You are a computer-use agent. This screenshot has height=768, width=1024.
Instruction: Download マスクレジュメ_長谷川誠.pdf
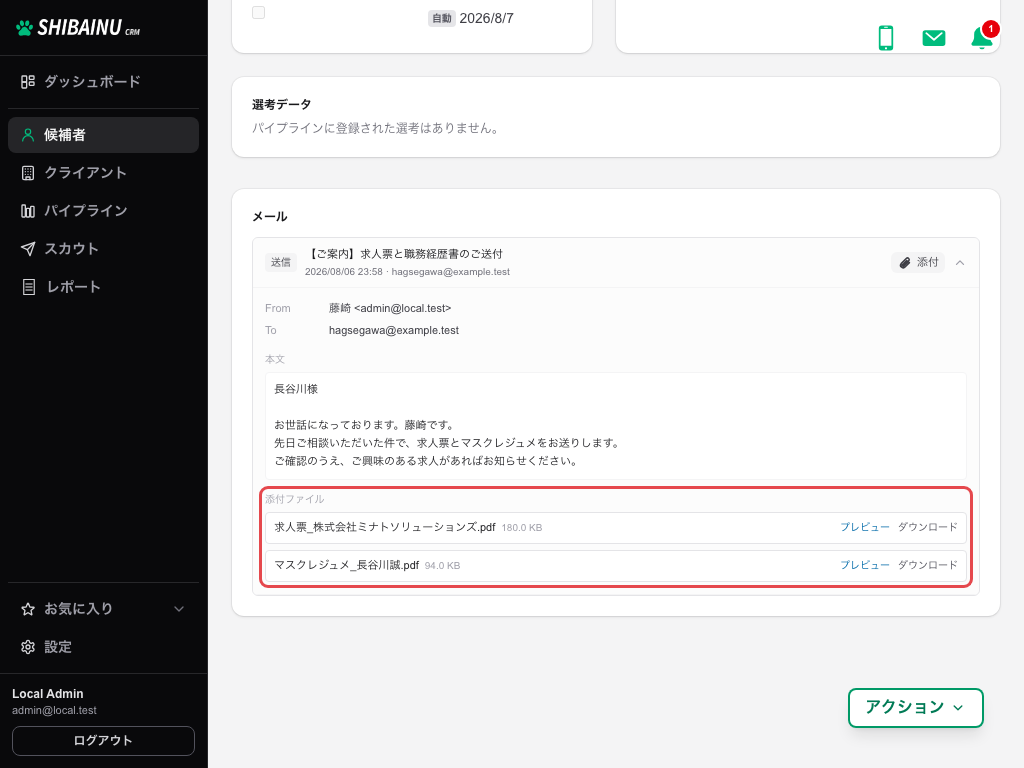927,565
